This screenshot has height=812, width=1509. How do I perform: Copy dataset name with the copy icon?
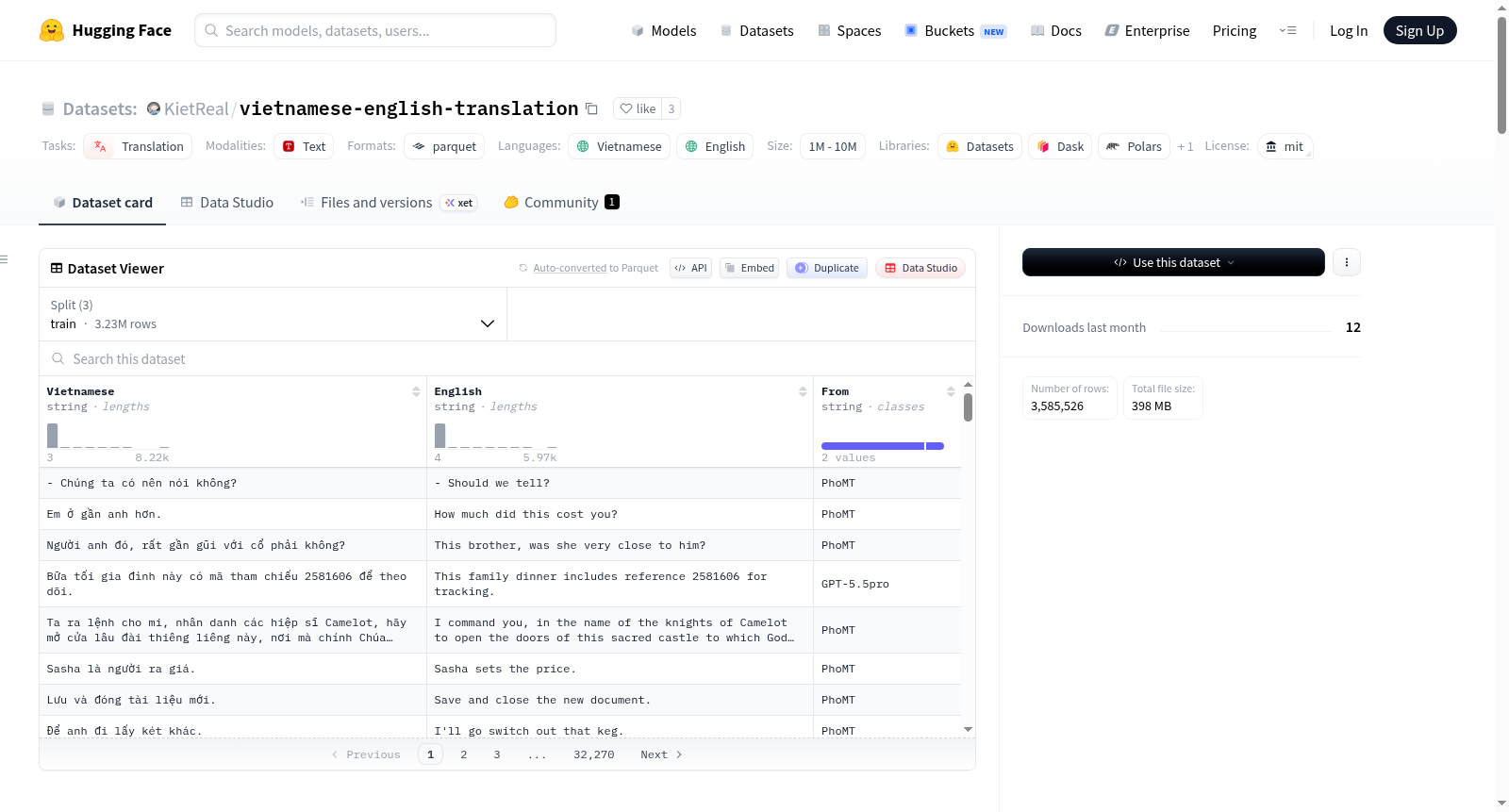591,108
